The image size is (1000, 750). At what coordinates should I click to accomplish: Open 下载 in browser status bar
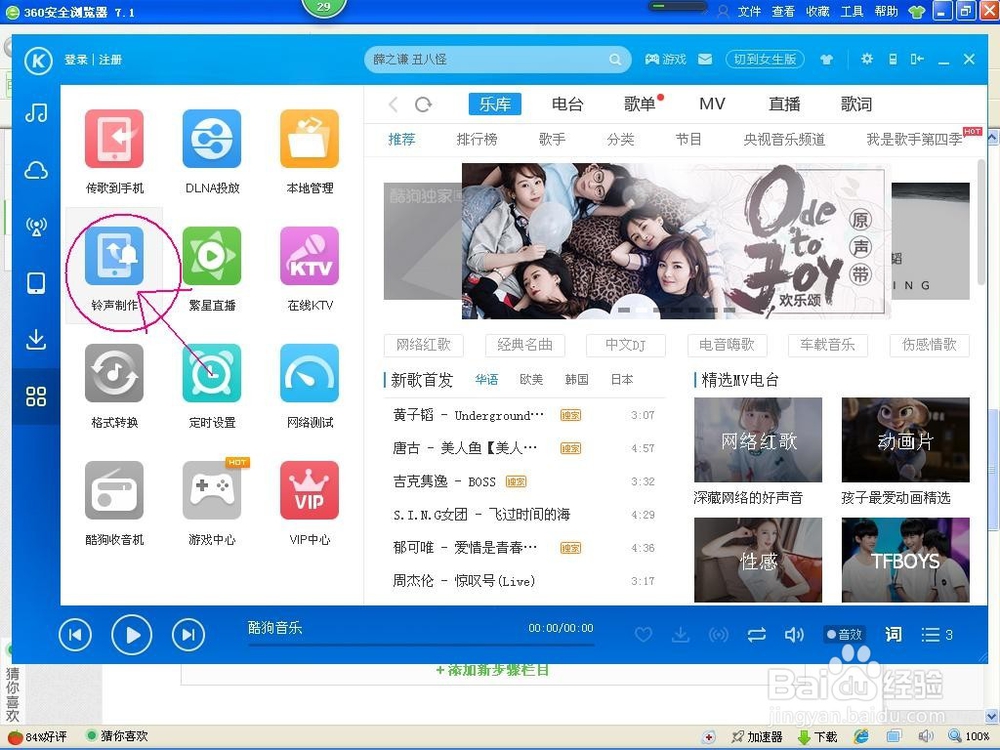(818, 737)
